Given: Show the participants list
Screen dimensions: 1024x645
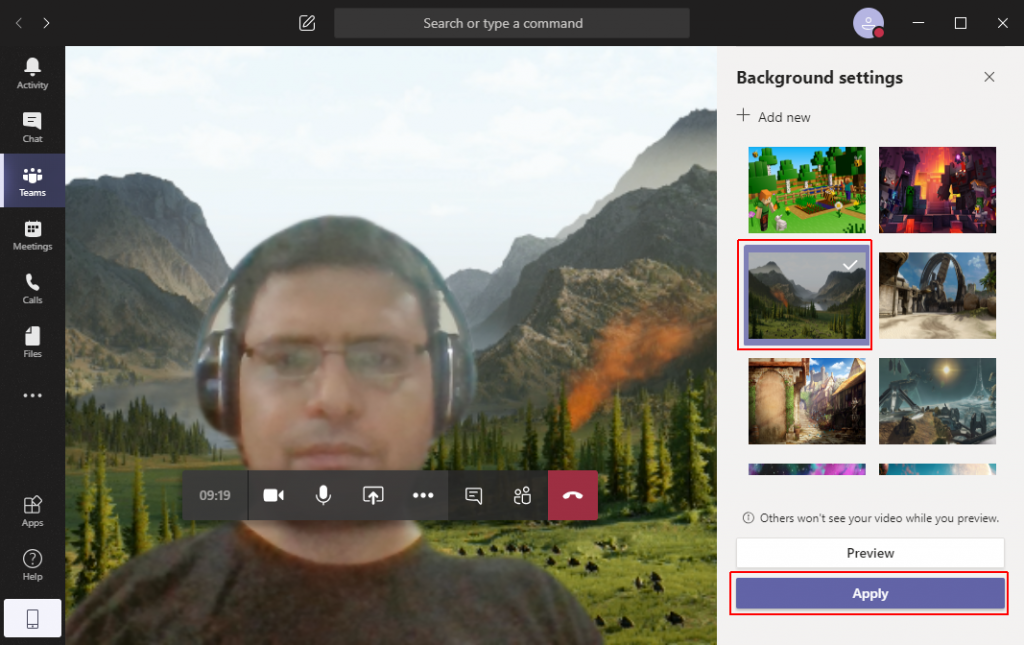Looking at the screenshot, I should point(522,495).
